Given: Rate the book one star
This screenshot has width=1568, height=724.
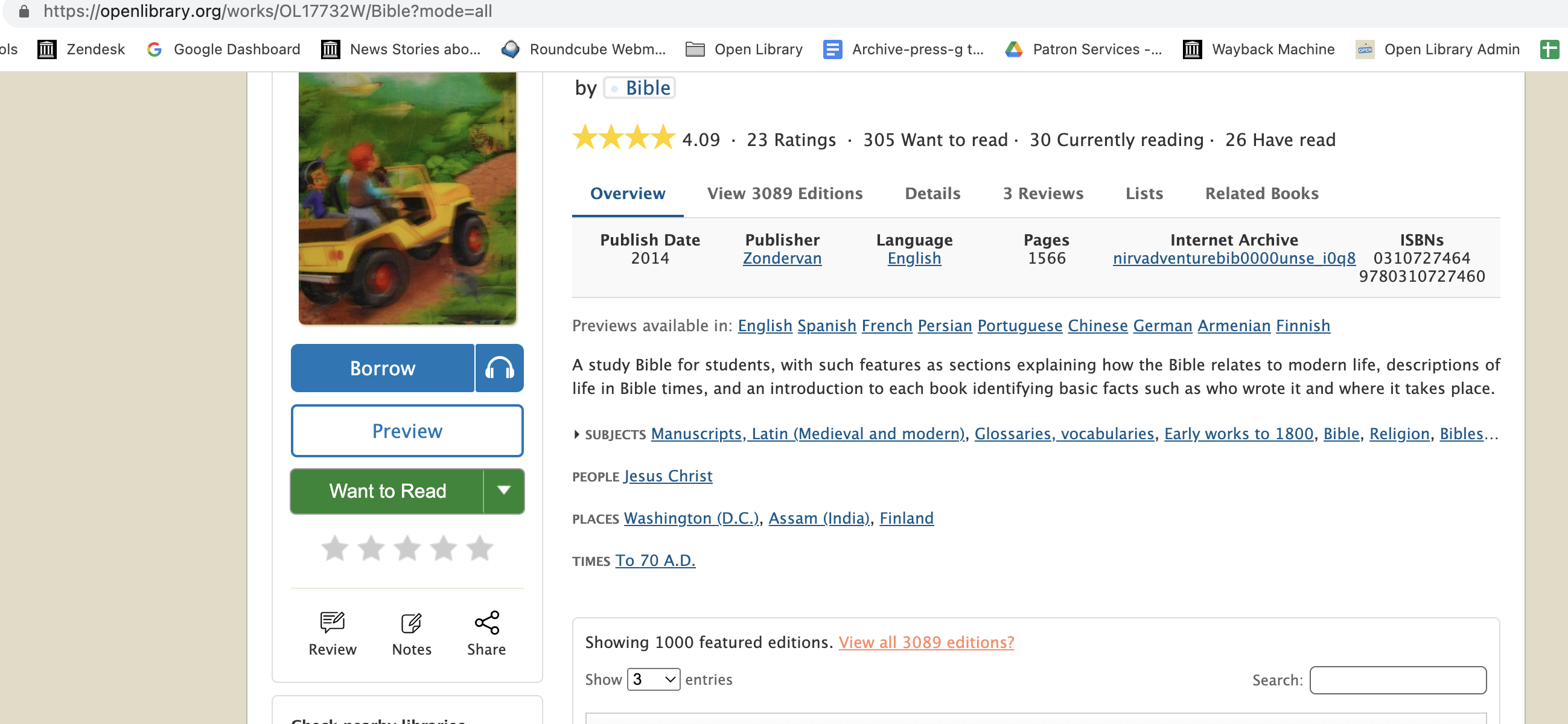Looking at the screenshot, I should [x=335, y=548].
